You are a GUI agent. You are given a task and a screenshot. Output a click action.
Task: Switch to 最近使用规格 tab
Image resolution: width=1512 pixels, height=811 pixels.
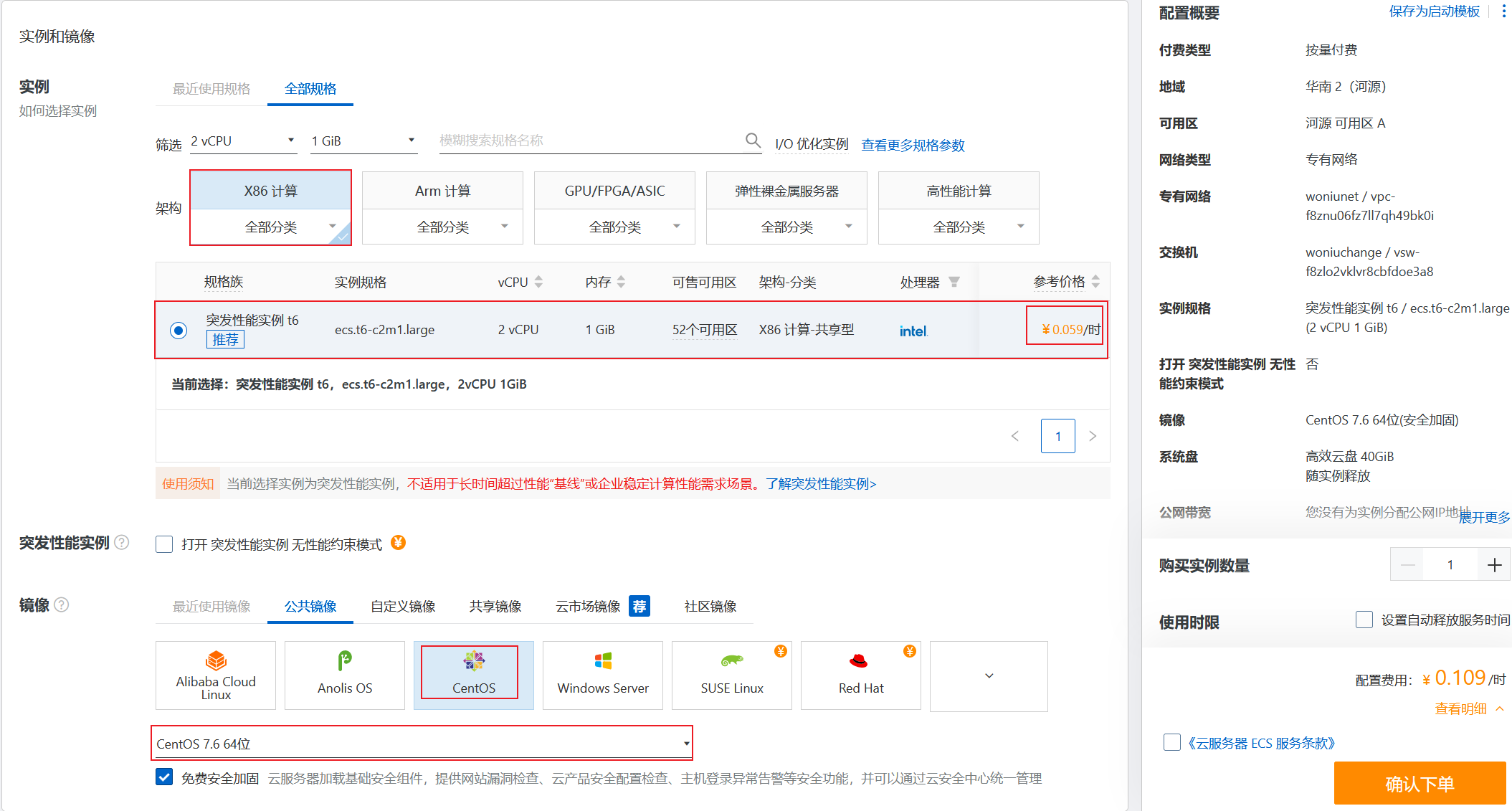point(211,89)
